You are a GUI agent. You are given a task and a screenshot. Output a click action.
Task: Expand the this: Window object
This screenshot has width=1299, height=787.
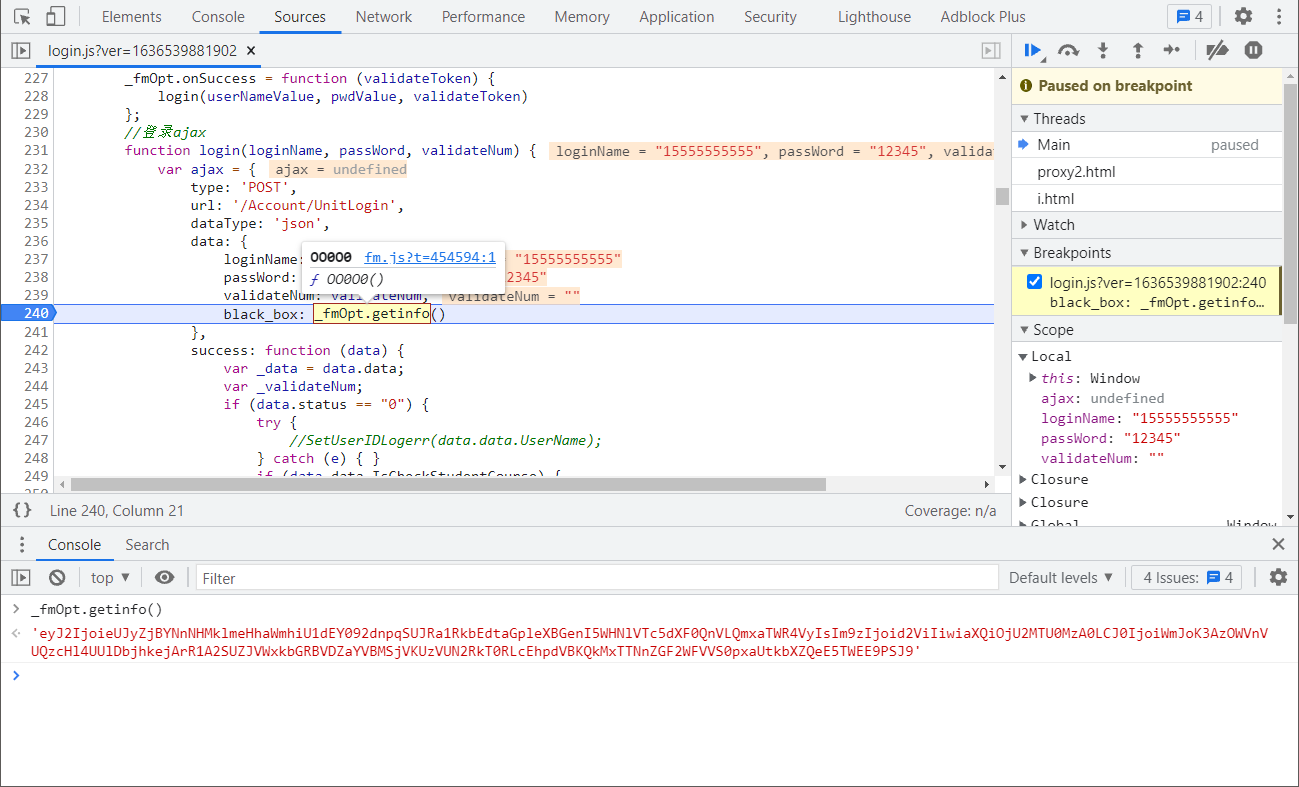click(1033, 378)
